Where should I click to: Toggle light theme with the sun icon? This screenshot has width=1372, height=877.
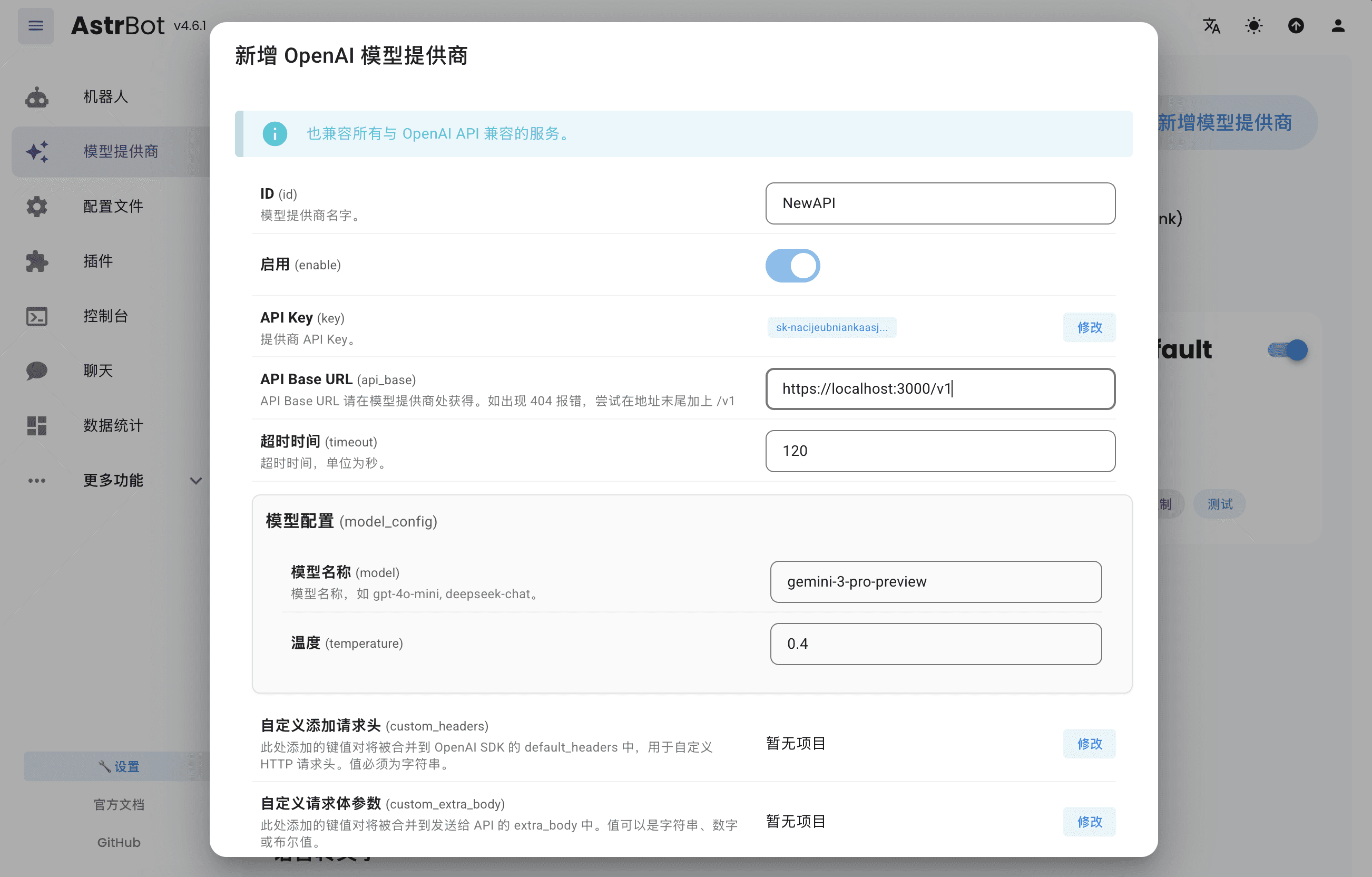(1253, 26)
